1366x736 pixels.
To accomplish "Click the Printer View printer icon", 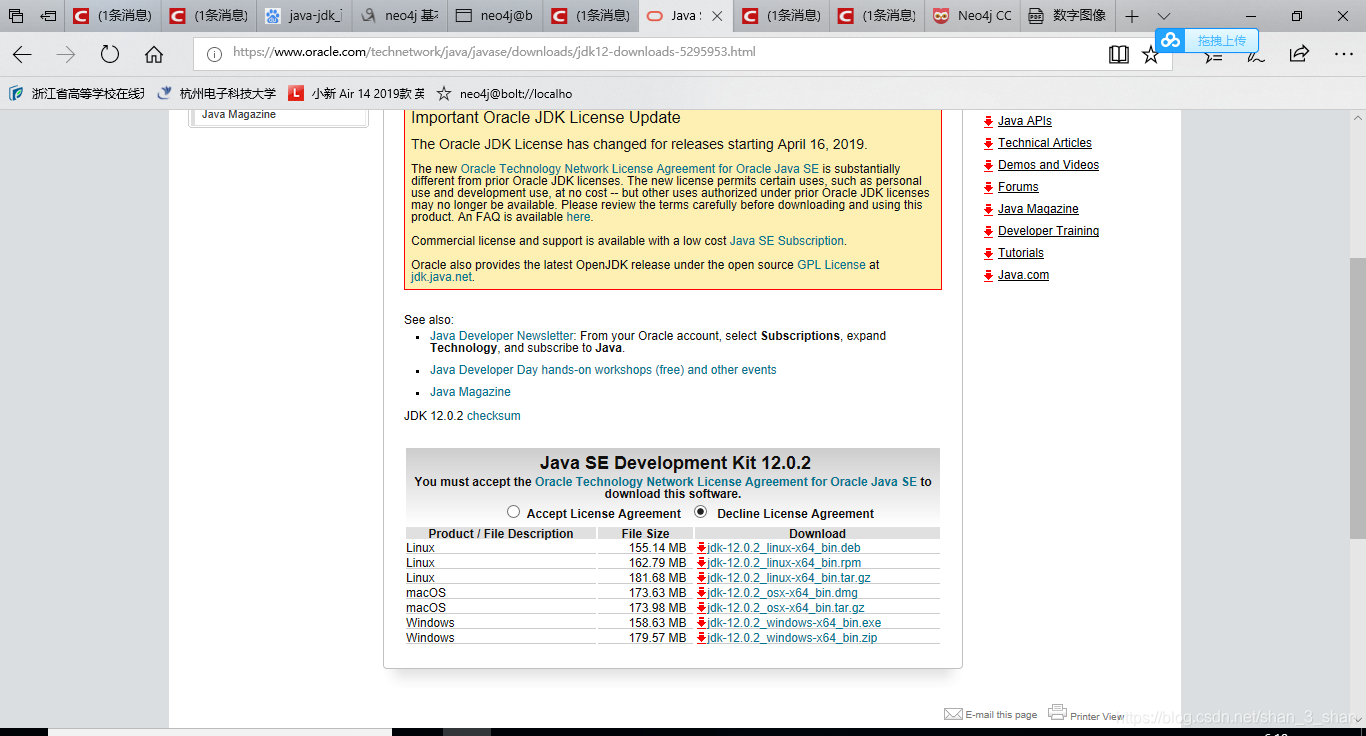I will pyautogui.click(x=1057, y=712).
